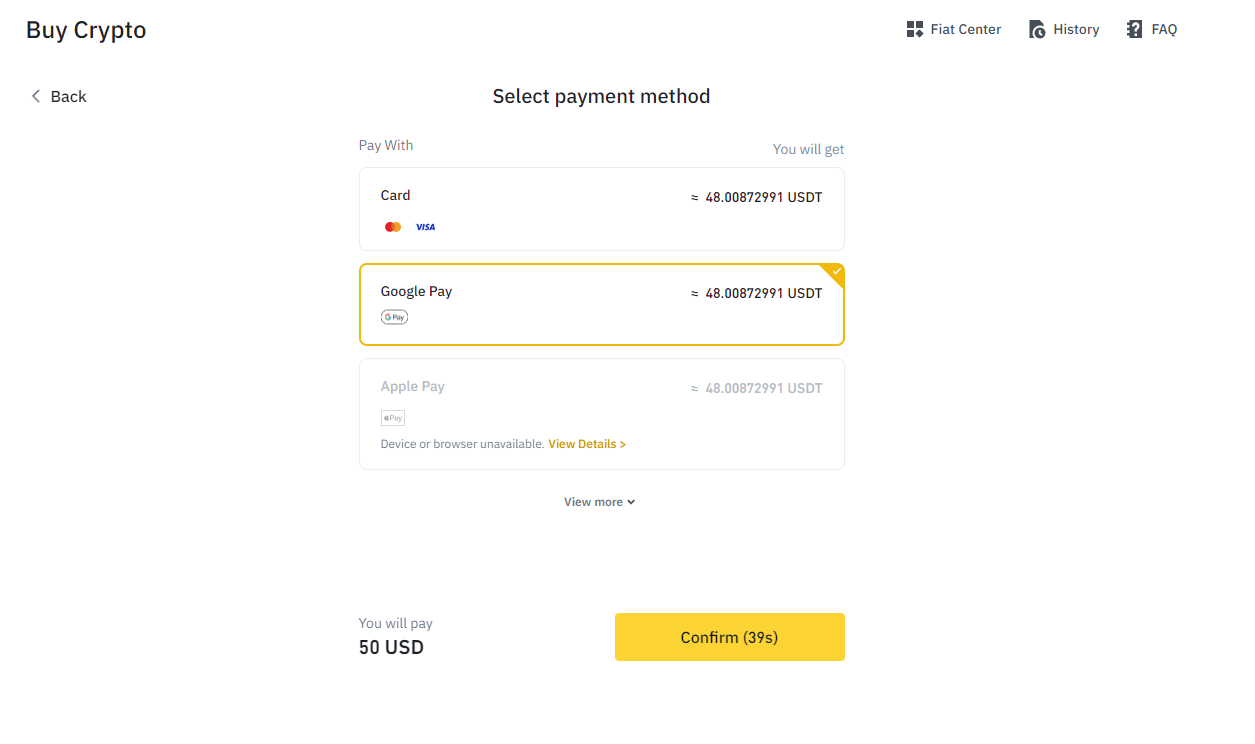Select the Apple Pay payment option
Screen dimensions: 1255x744
tap(601, 413)
